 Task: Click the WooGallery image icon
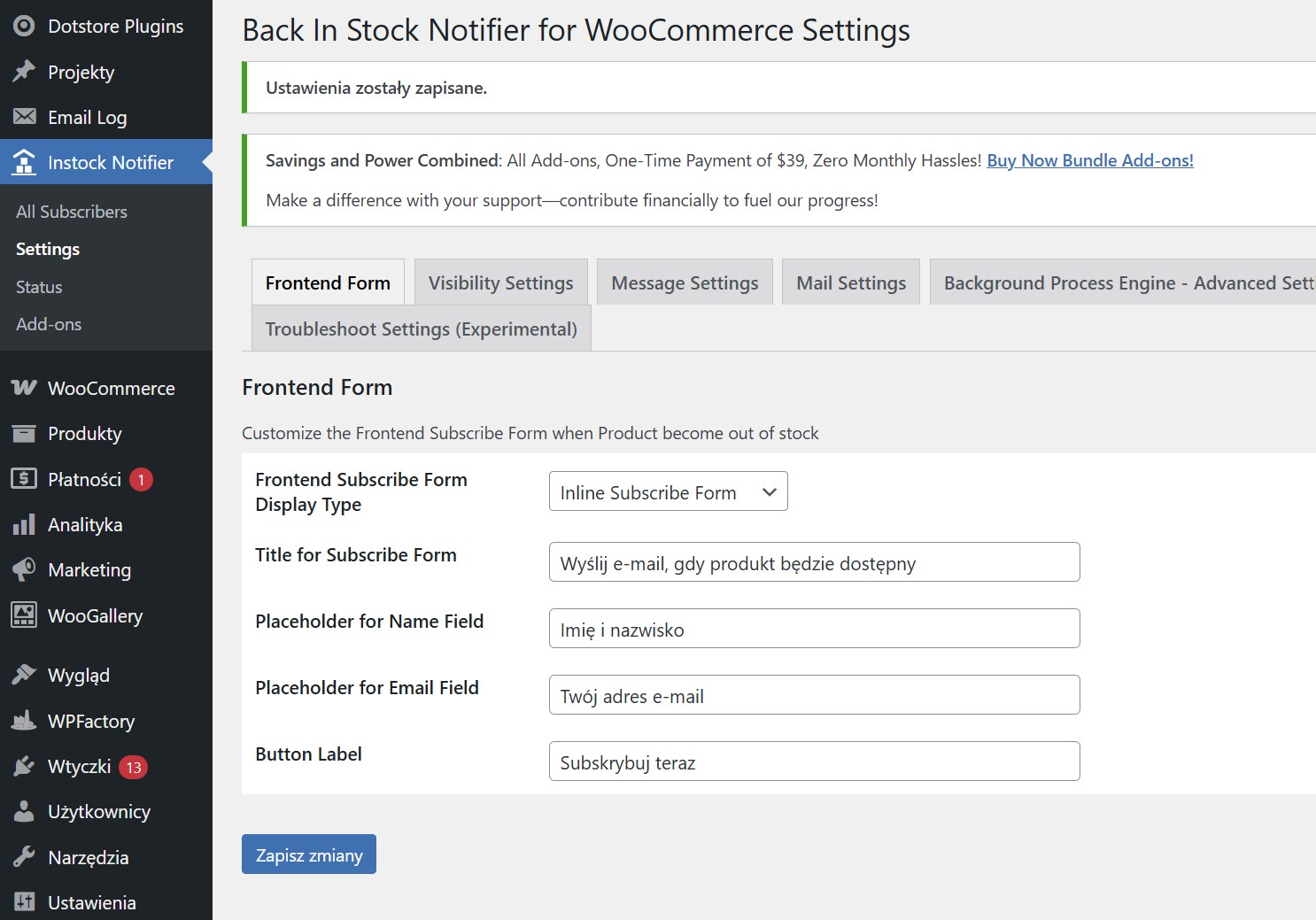click(x=24, y=615)
